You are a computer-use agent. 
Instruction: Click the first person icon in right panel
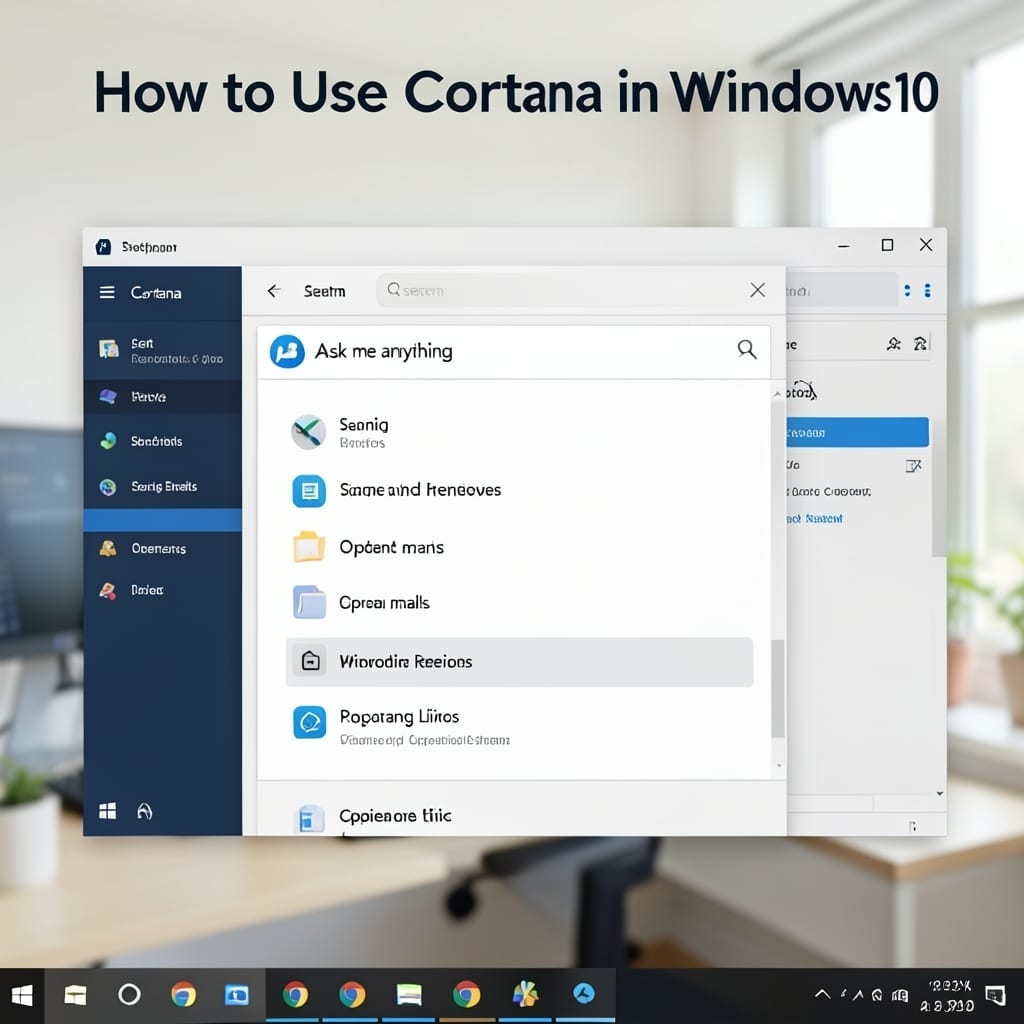(893, 344)
